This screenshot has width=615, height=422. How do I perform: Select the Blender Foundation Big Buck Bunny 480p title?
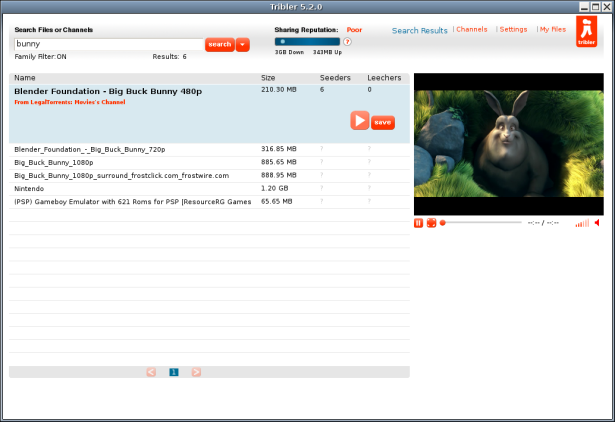[x=108, y=91]
